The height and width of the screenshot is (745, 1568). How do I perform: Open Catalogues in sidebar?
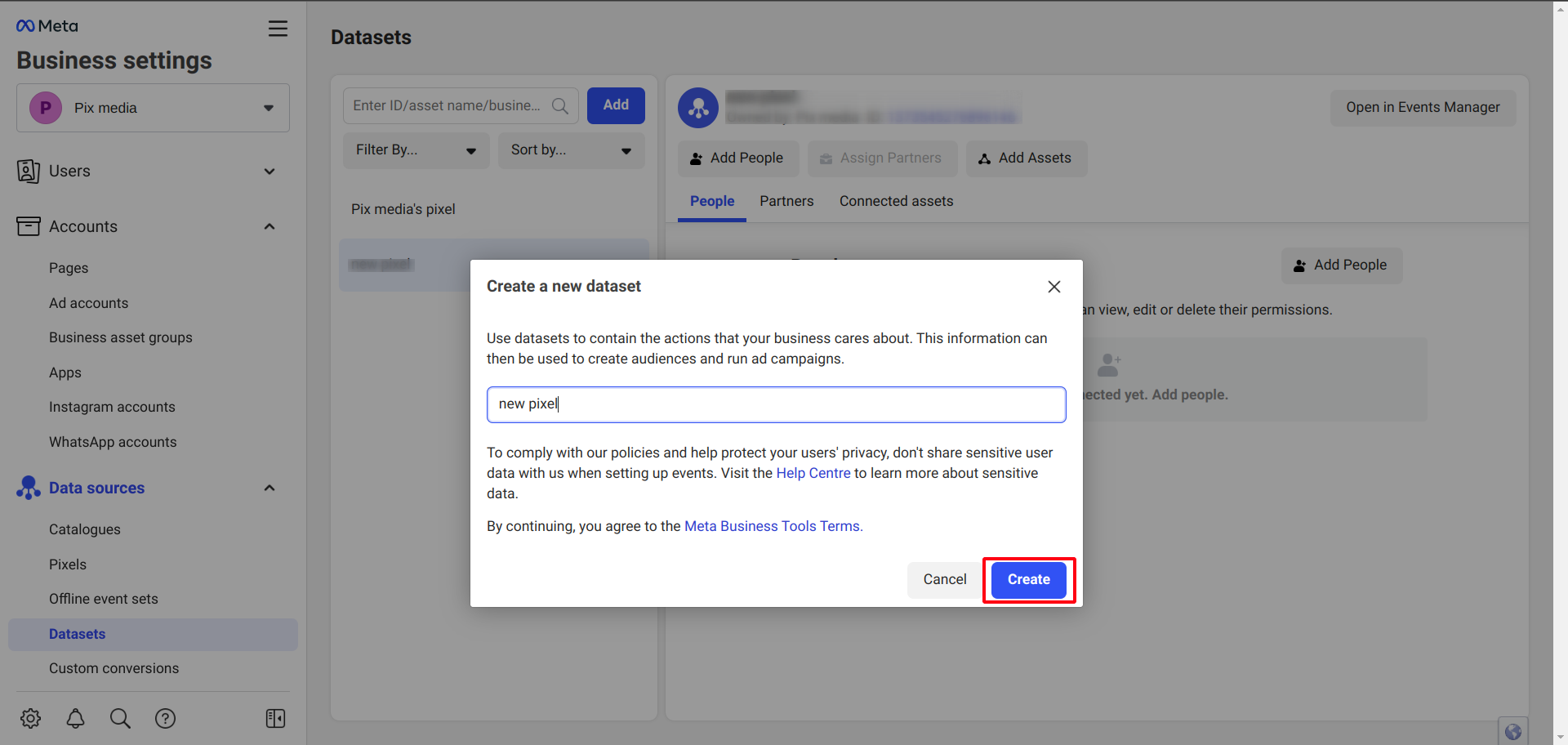pyautogui.click(x=85, y=529)
